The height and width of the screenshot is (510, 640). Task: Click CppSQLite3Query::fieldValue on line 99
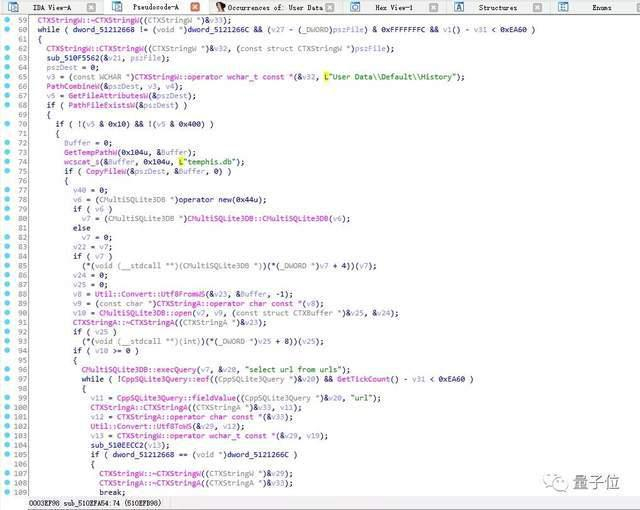176,398
